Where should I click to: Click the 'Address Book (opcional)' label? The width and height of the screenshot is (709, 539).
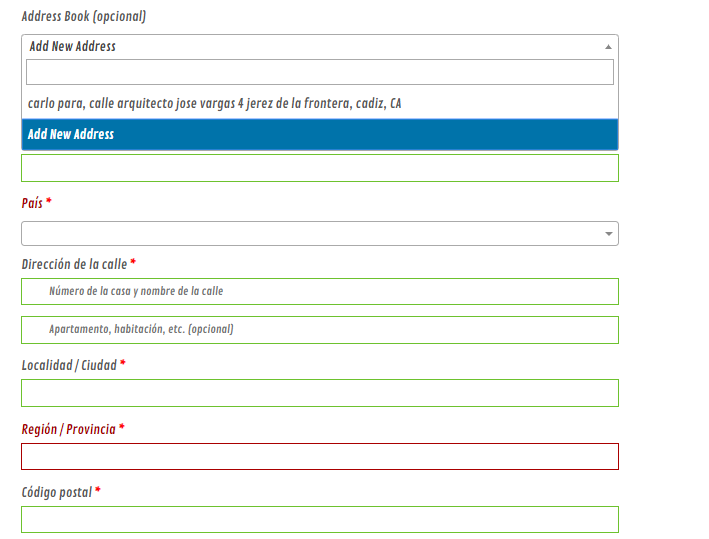tap(84, 17)
